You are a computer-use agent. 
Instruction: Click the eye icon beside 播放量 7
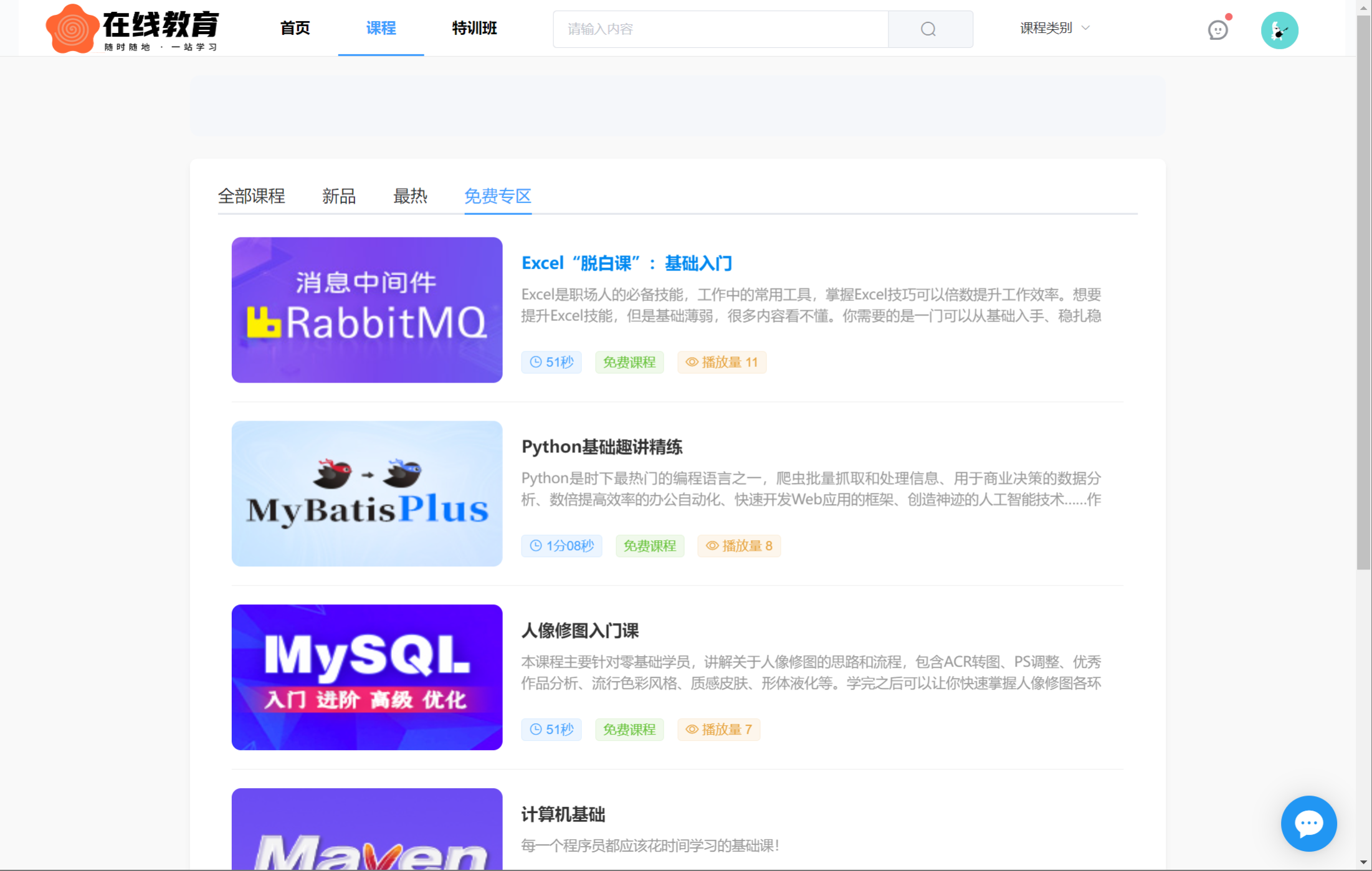coord(692,729)
